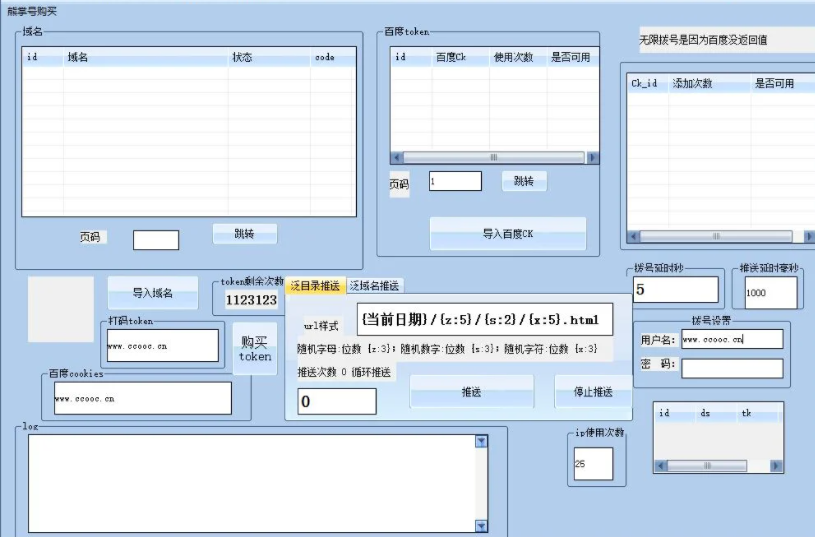815x537 pixels.
Task: Click the id column header in 域名 table
Action: tap(43, 57)
